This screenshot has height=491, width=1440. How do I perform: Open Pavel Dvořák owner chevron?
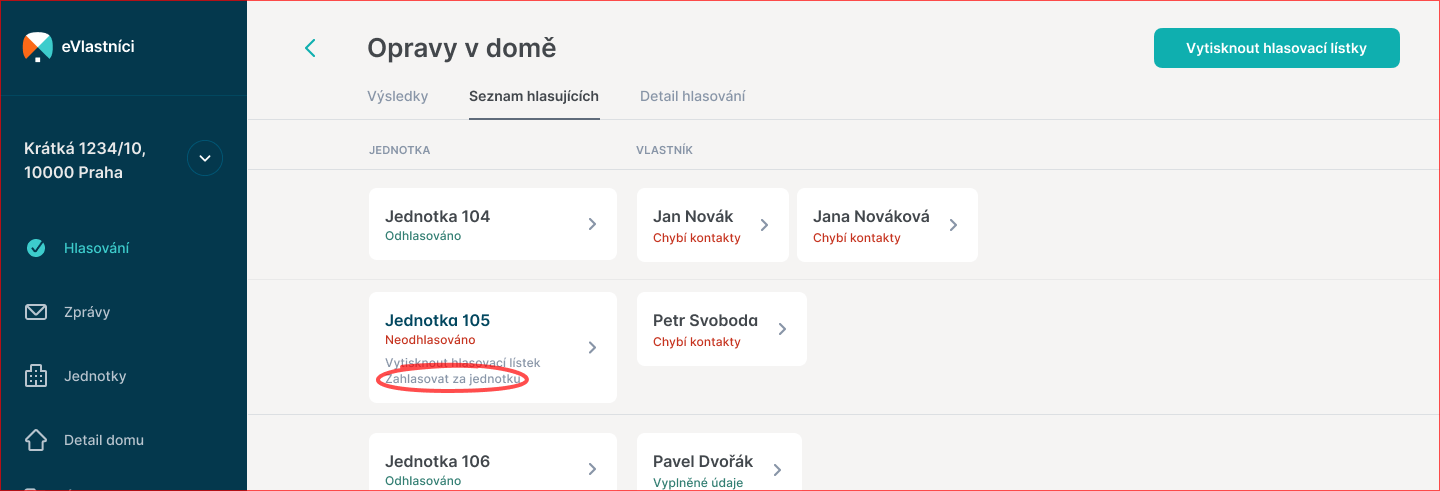(777, 469)
